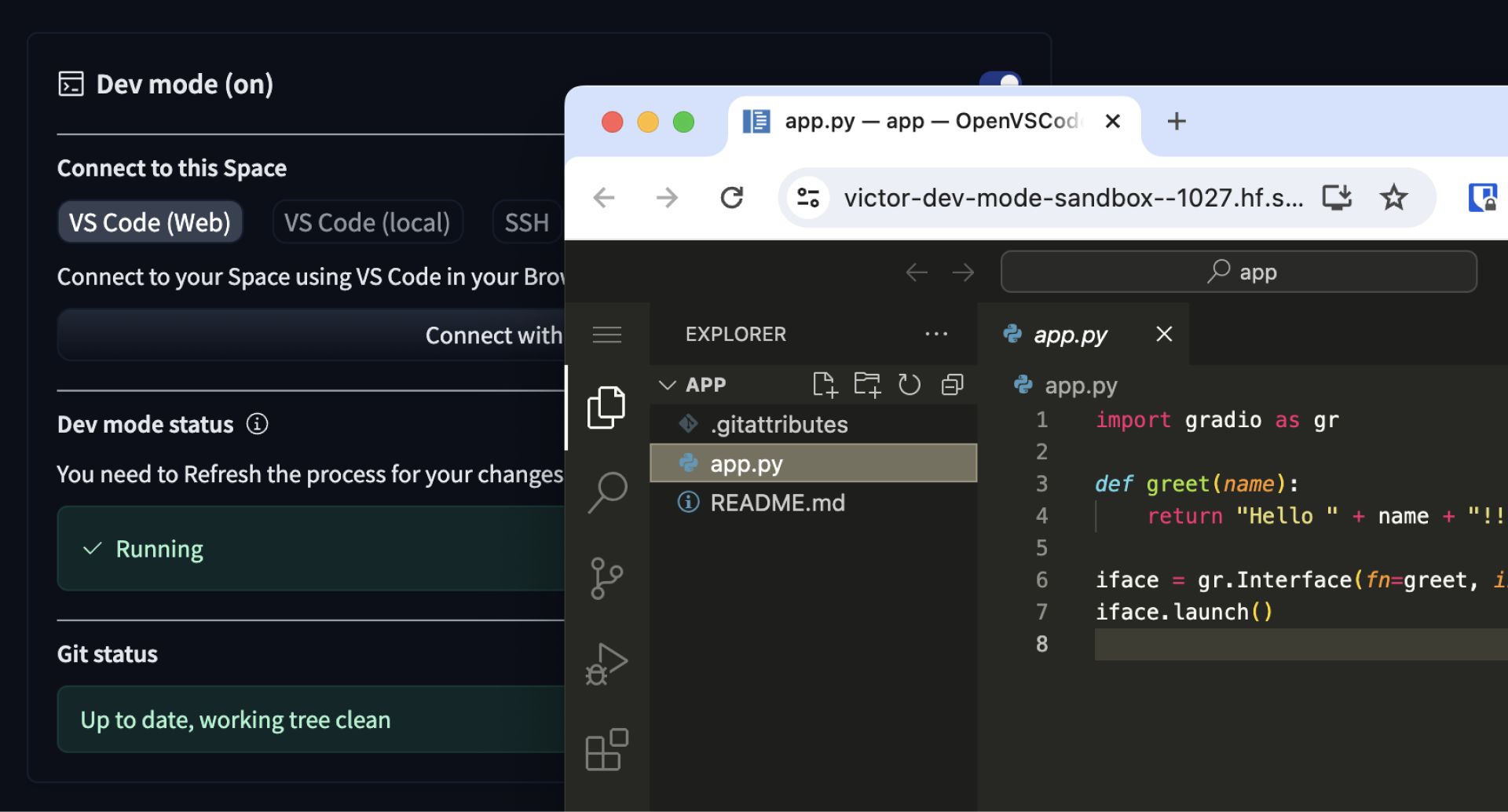Click the search field containing 'app'
The height and width of the screenshot is (812, 1508).
tap(1238, 272)
